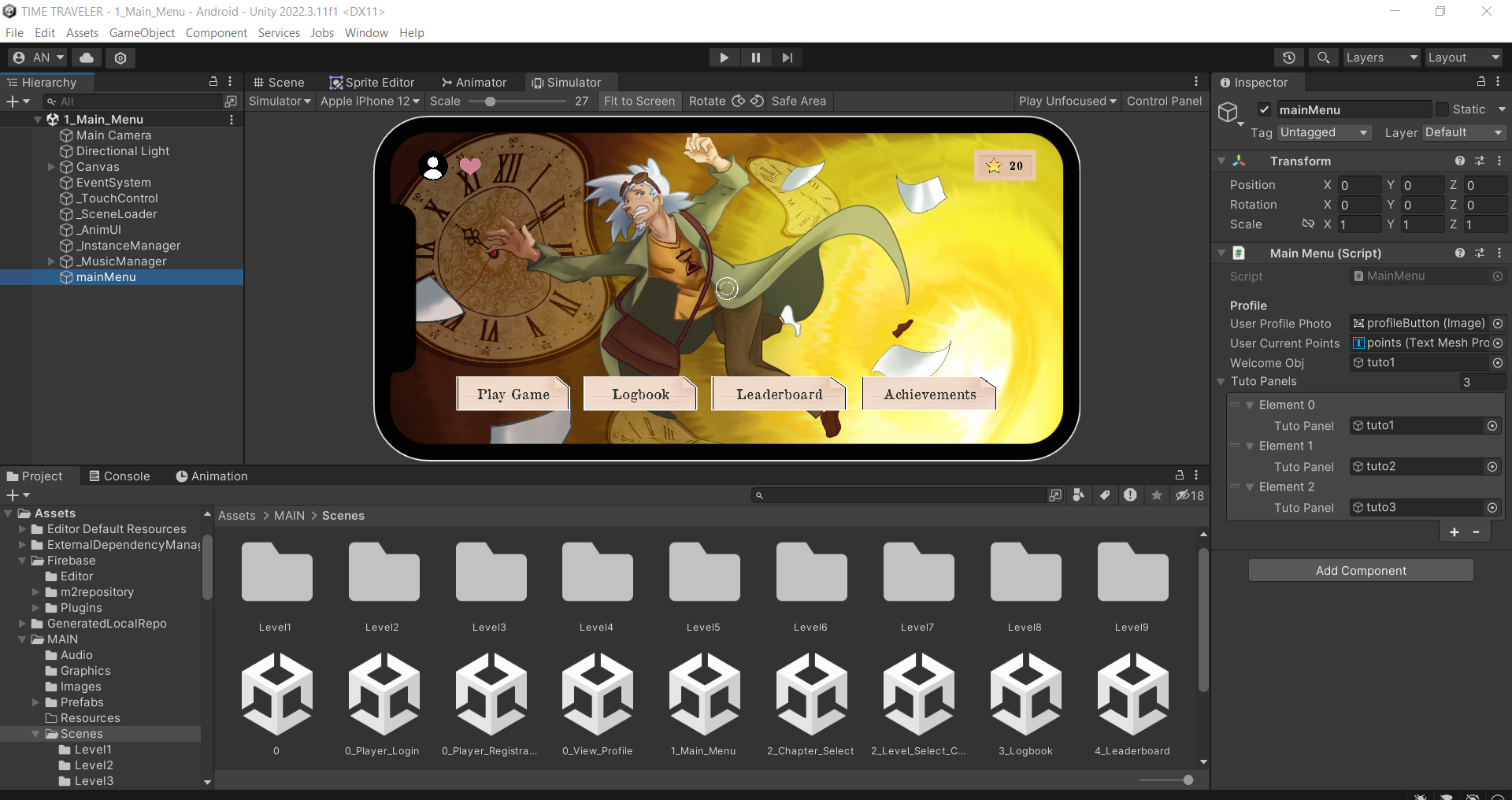Open the Apple iPhone 12 device dropdown
Viewport: 1512px width, 800px height.
tap(369, 101)
